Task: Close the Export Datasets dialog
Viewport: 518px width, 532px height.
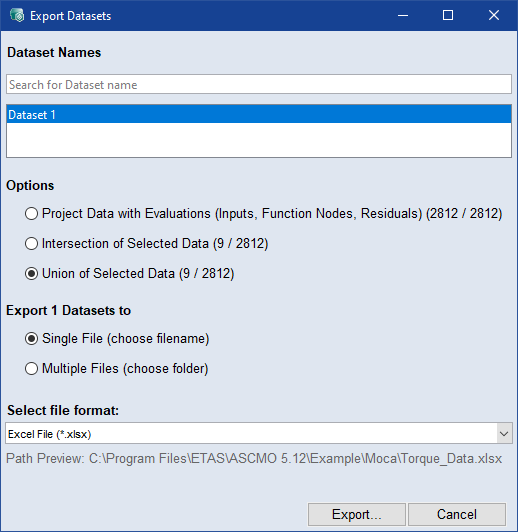Action: [494, 15]
